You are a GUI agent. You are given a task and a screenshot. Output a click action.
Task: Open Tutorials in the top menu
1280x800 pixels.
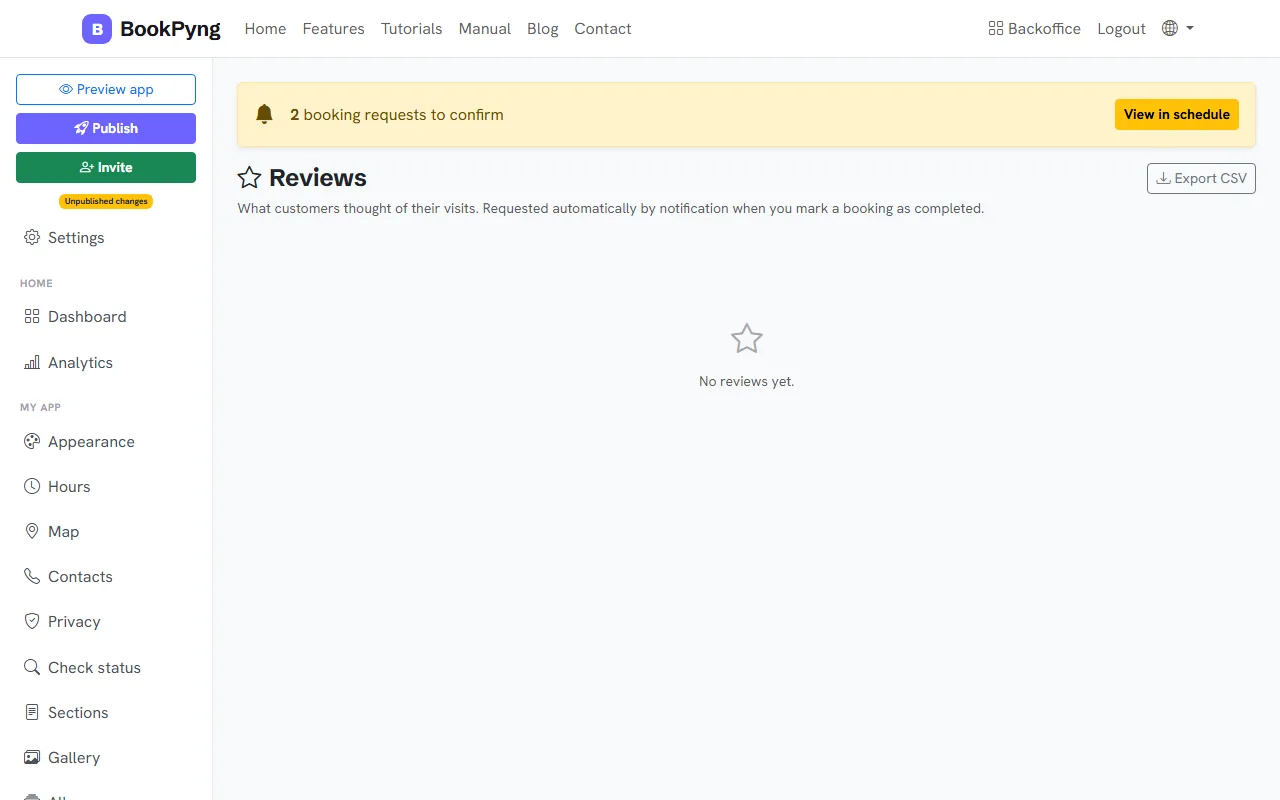coord(411,29)
